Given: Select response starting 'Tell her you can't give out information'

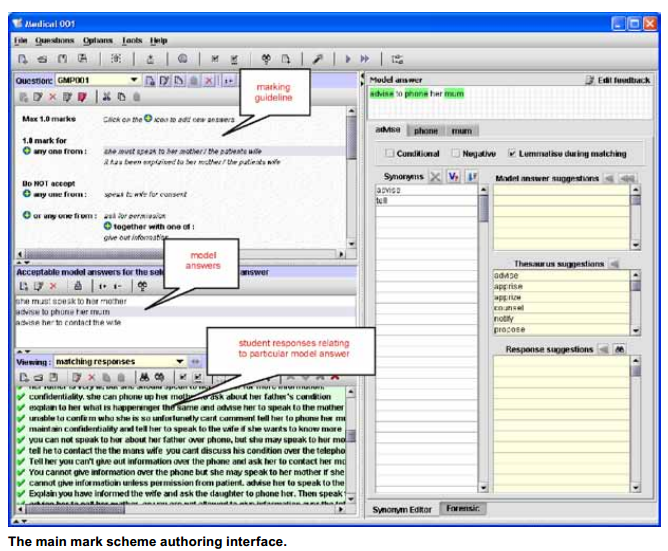Looking at the screenshot, I should (187, 462).
